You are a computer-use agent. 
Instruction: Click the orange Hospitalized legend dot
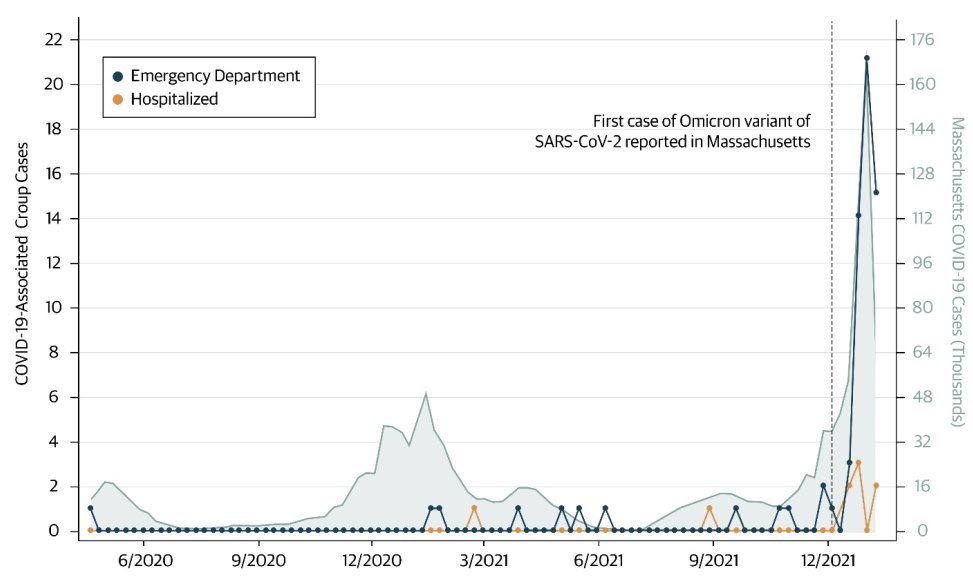[118, 99]
